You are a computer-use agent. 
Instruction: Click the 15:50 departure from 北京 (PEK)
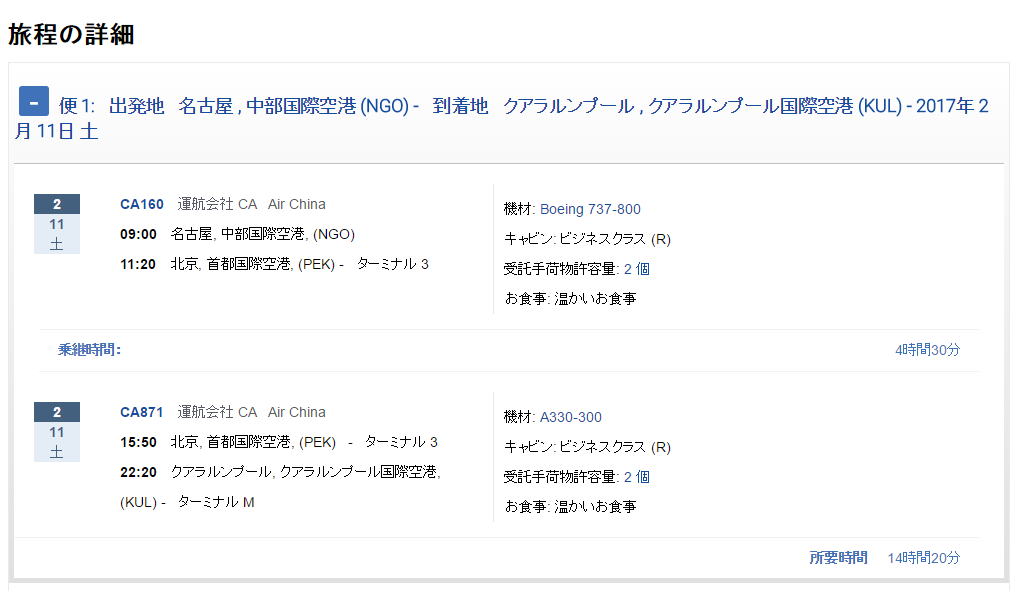tap(138, 442)
